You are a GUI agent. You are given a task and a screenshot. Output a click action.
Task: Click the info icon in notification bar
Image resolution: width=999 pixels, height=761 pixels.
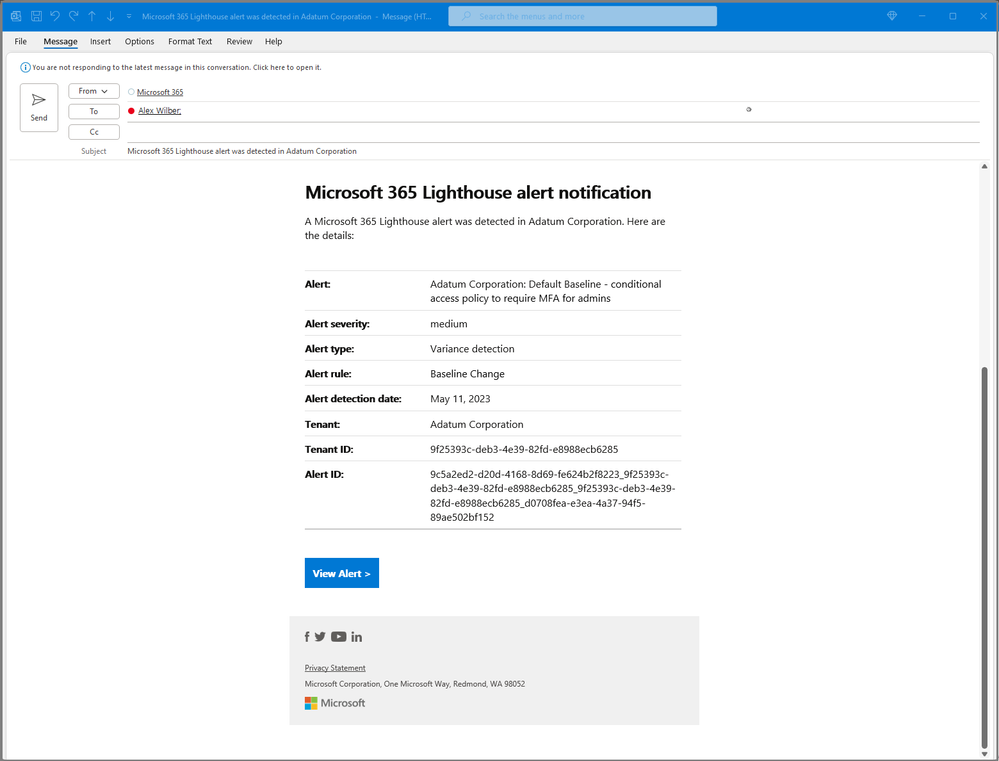pos(25,68)
